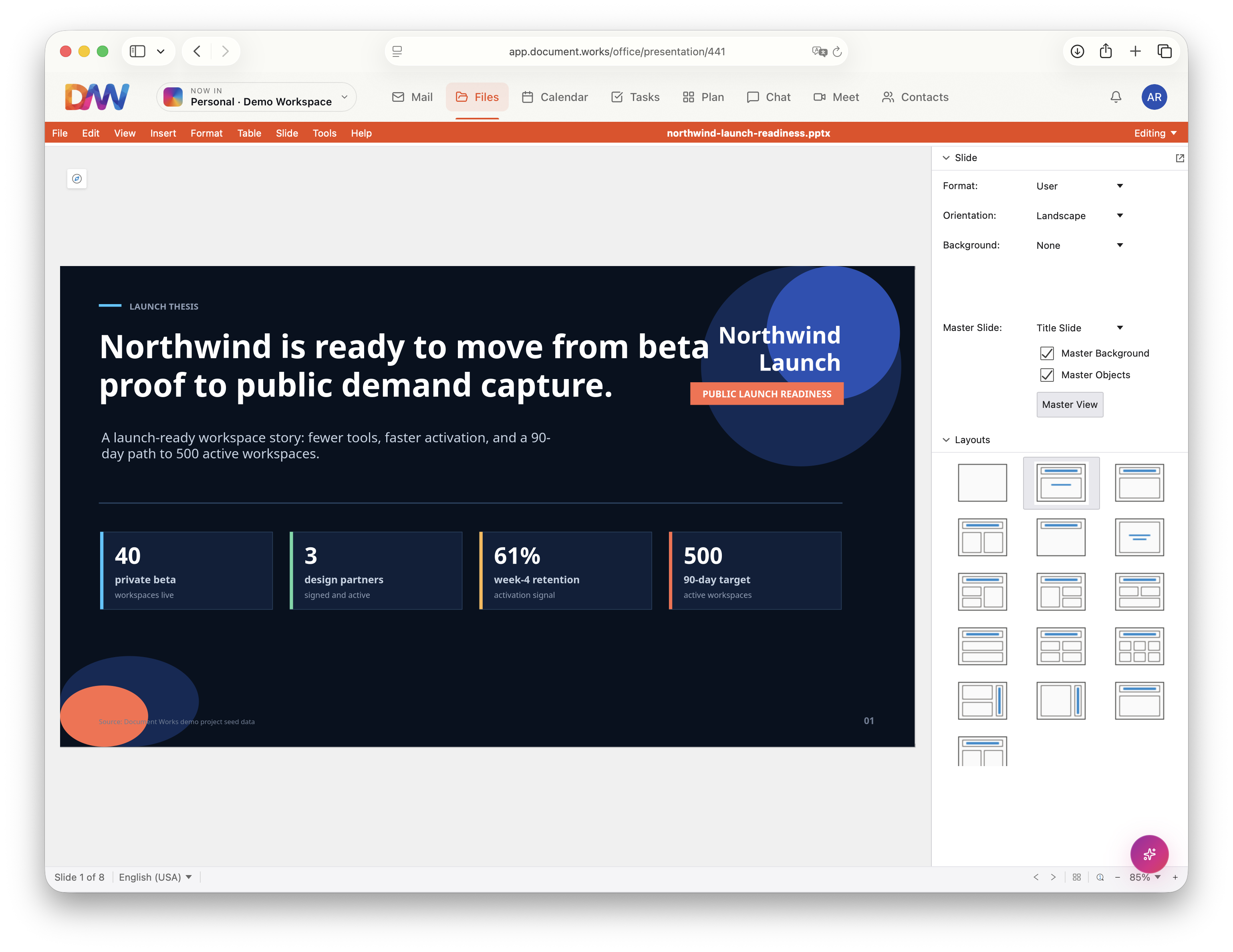Image resolution: width=1233 pixels, height=952 pixels.
Task: Open the Insert menu
Action: click(x=163, y=133)
